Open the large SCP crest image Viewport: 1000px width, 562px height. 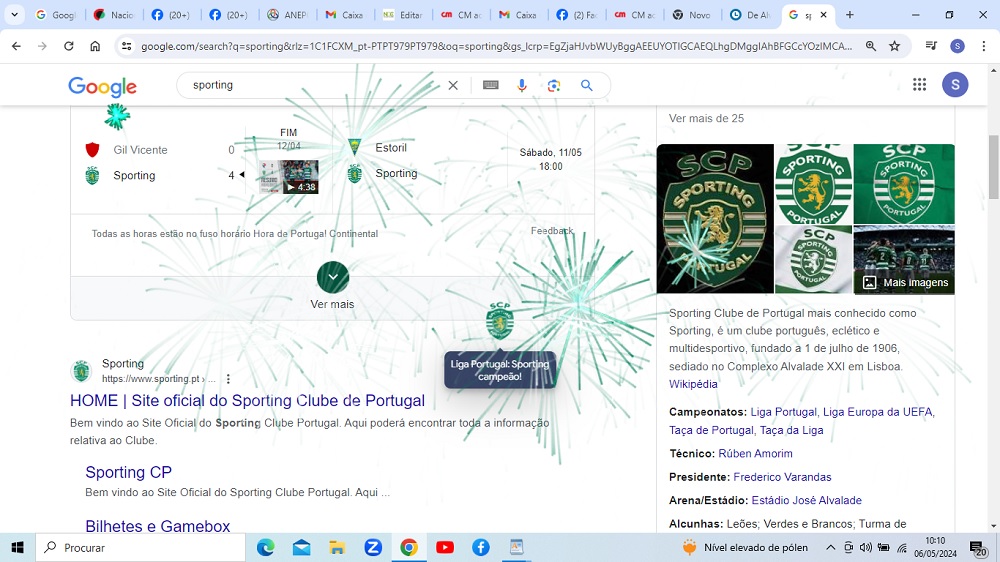click(x=715, y=218)
